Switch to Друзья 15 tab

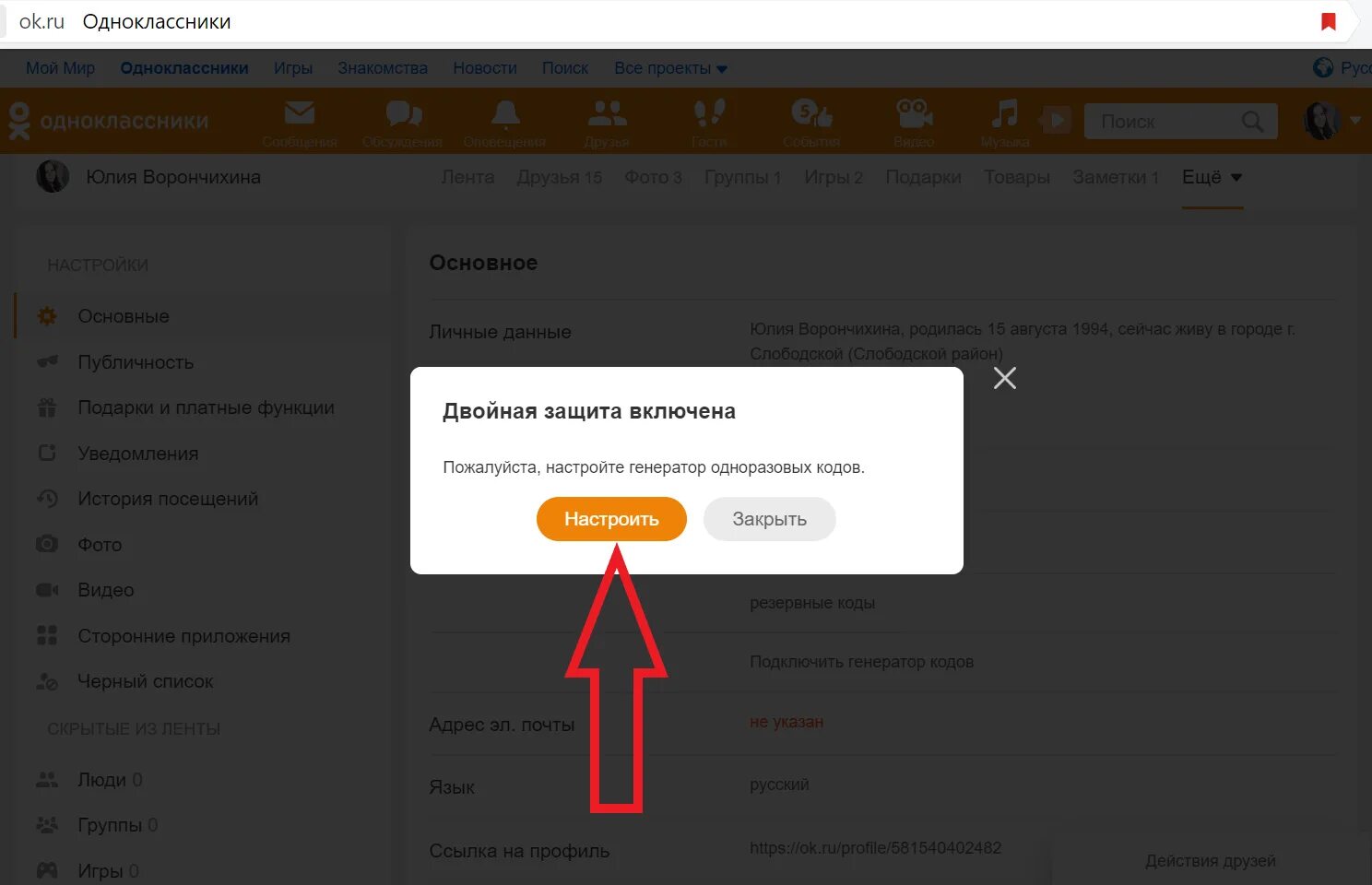click(560, 177)
